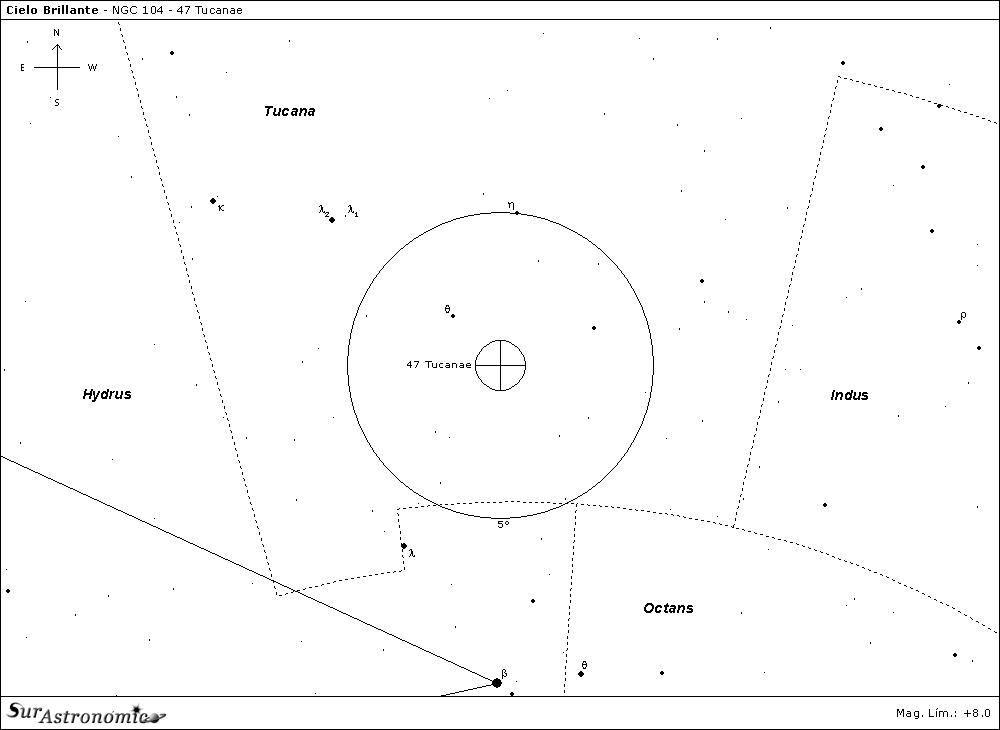Click the 47 Tucanae cluster crosshair symbol
The width and height of the screenshot is (1000, 730).
click(x=500, y=365)
